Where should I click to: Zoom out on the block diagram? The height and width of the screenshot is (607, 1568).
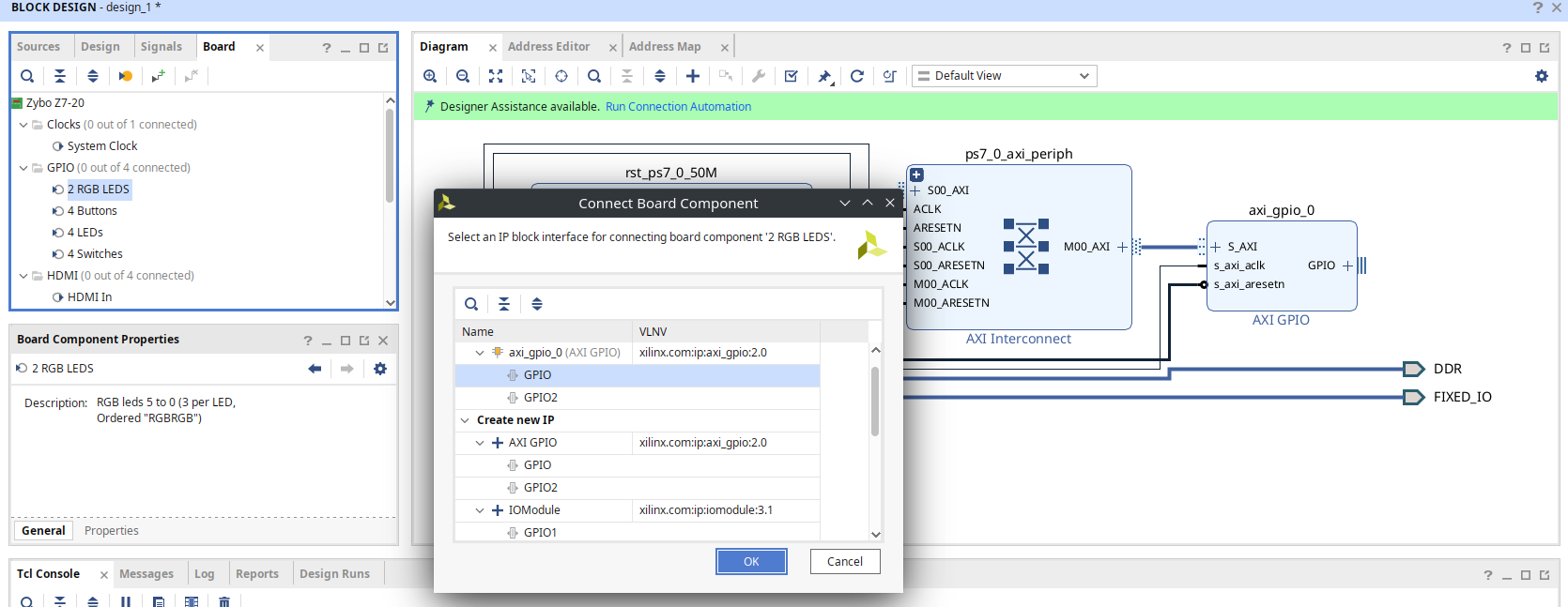[x=463, y=76]
